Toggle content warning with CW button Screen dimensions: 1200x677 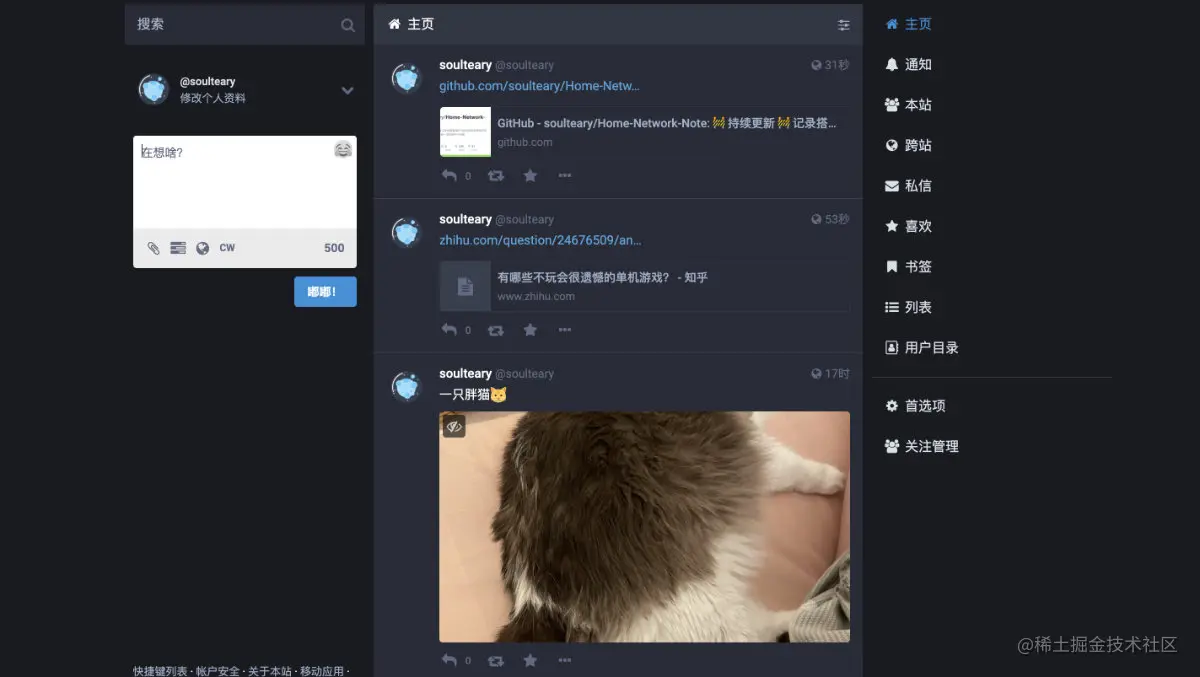point(227,247)
